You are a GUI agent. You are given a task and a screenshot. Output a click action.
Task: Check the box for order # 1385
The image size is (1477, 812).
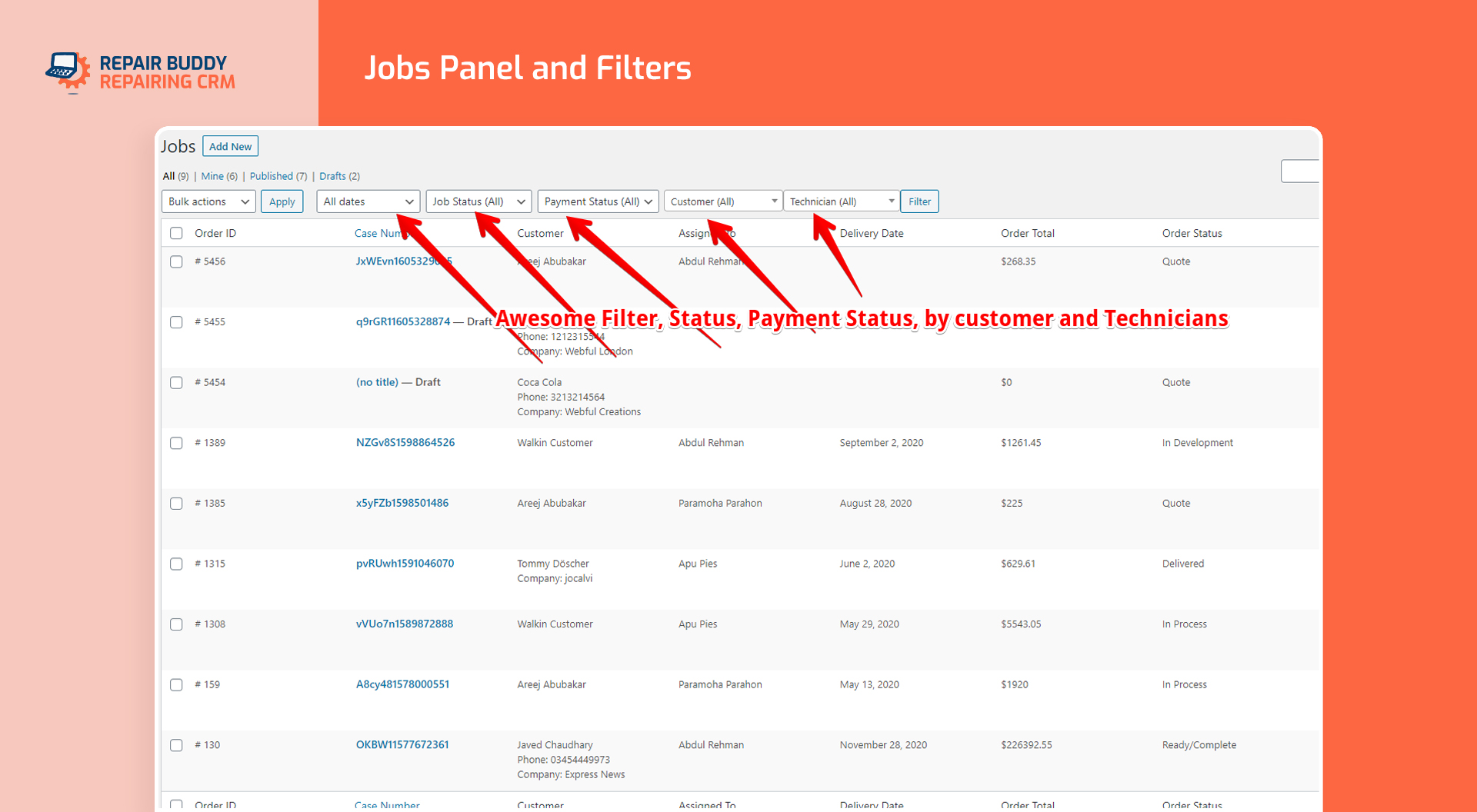coord(176,504)
